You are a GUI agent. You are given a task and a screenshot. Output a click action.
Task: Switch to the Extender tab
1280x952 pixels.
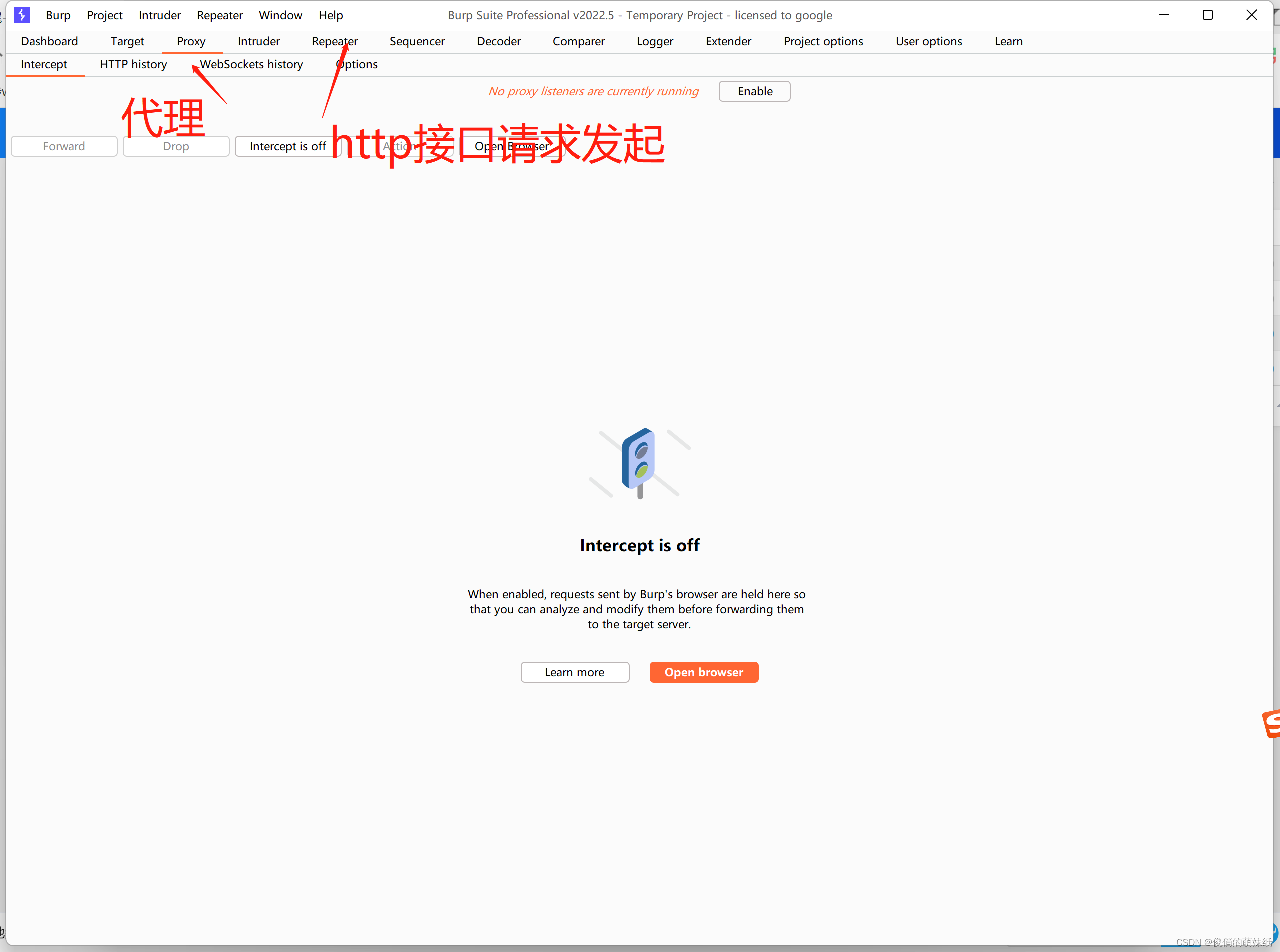pyautogui.click(x=728, y=41)
